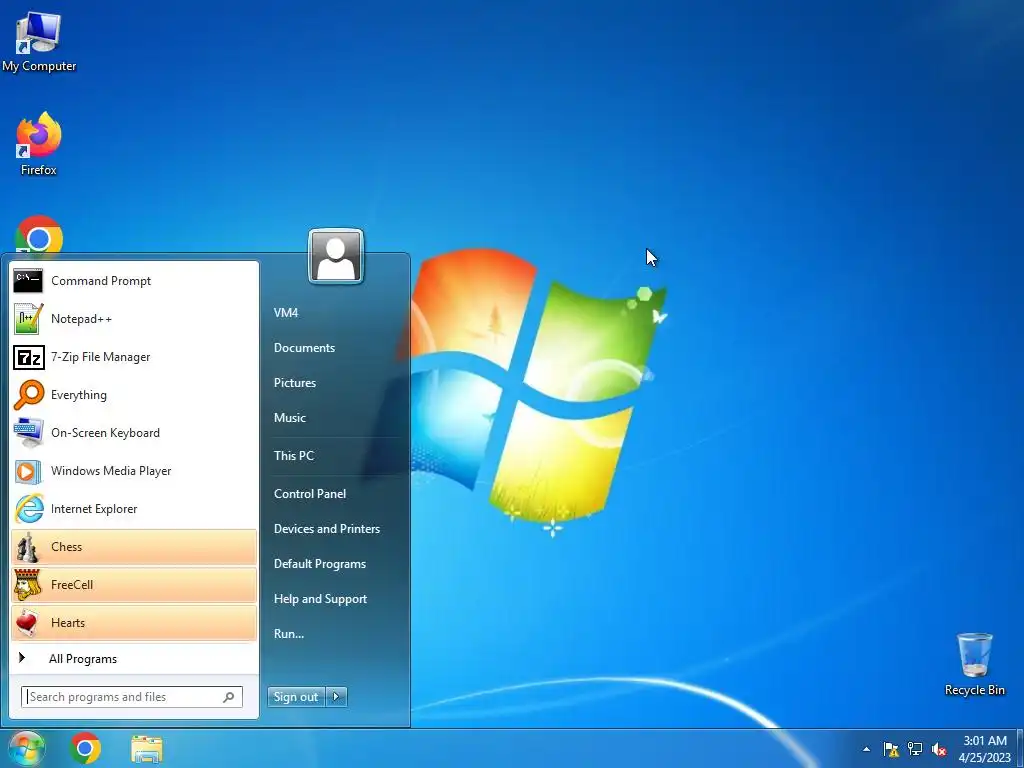Viewport: 1024px width, 768px height.
Task: Click the Command Prompt label text
Action: pyautogui.click(x=101, y=281)
